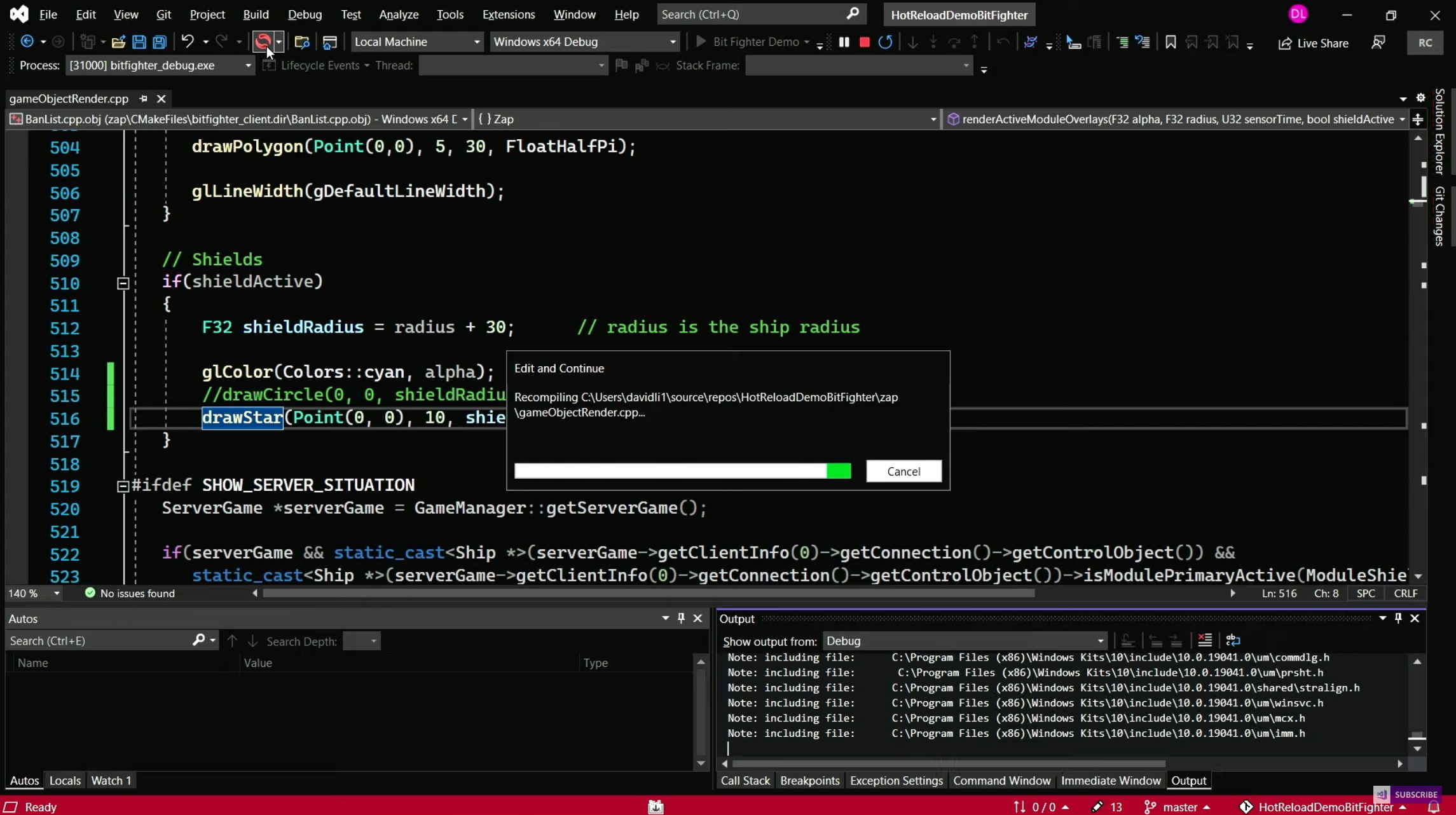
Task: Click the Hot Reload flame icon
Action: coord(262,42)
